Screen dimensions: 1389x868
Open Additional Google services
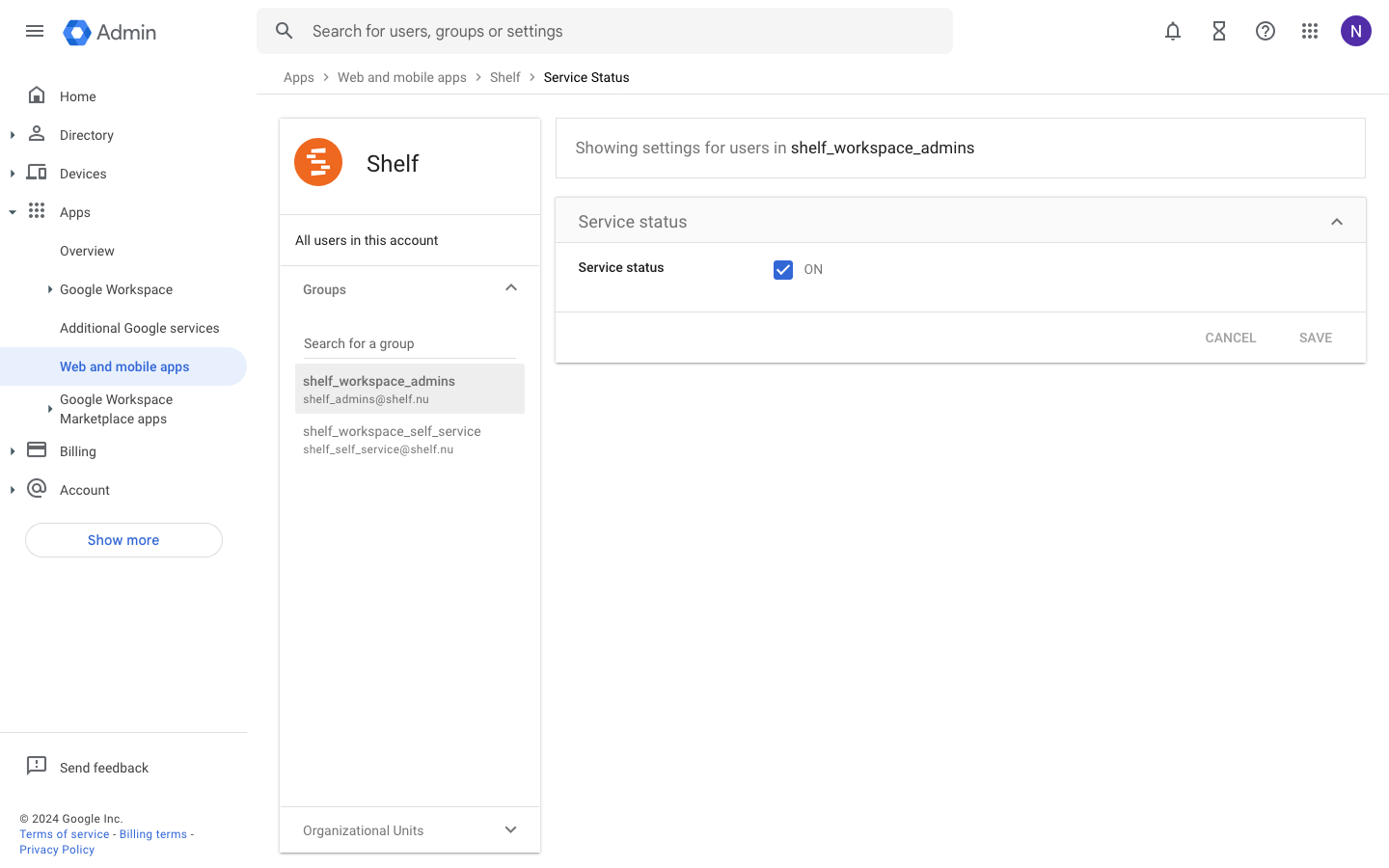pos(140,328)
